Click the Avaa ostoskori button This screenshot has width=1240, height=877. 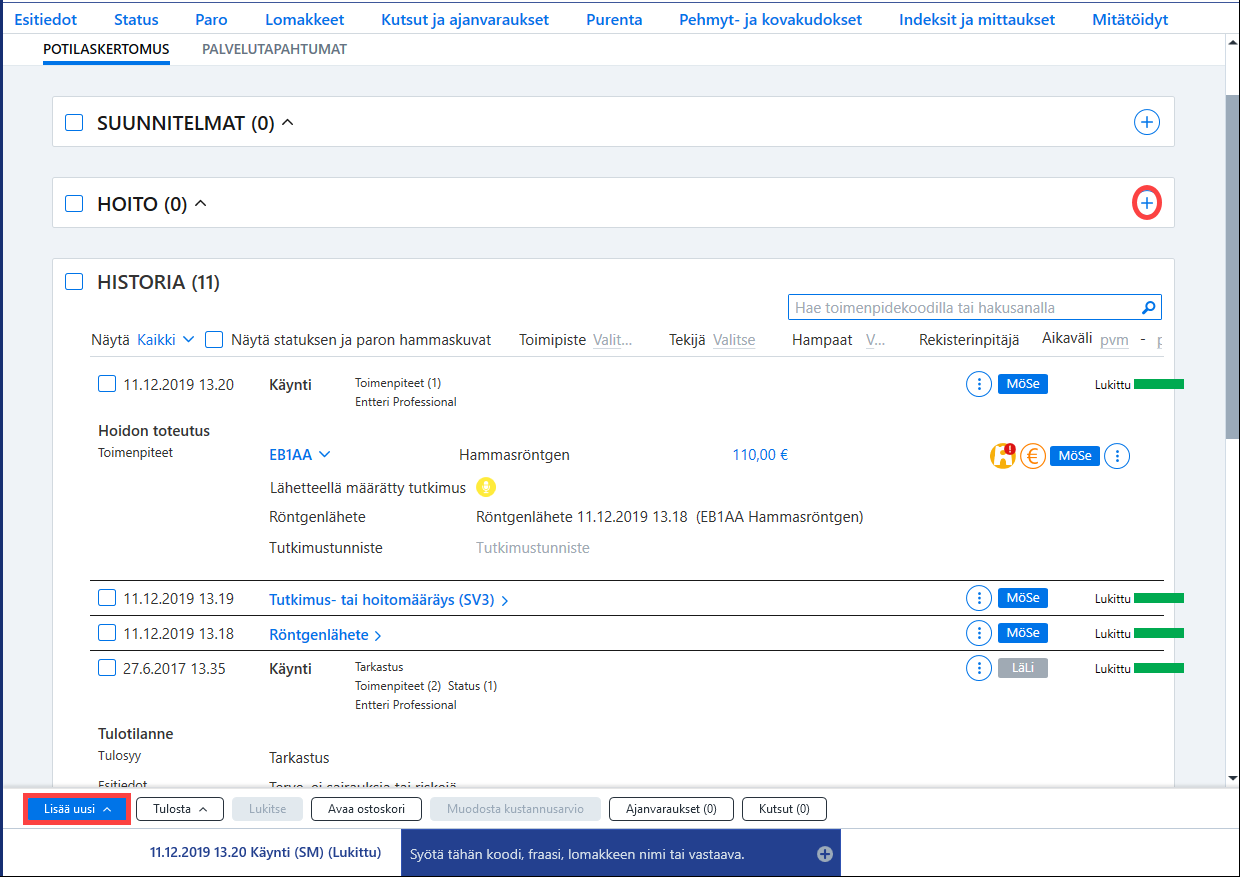point(366,809)
